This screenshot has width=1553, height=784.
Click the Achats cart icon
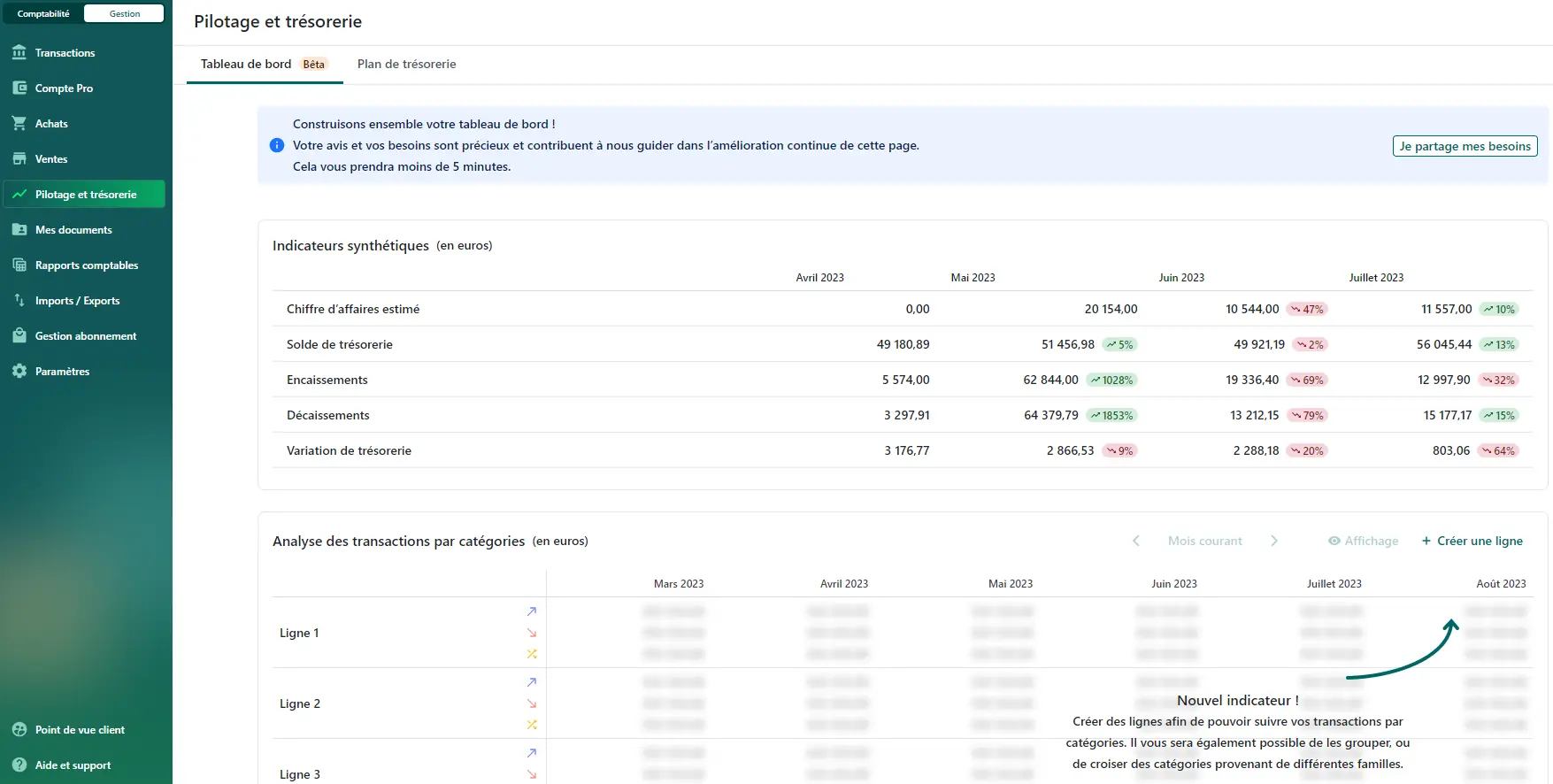[x=19, y=124]
